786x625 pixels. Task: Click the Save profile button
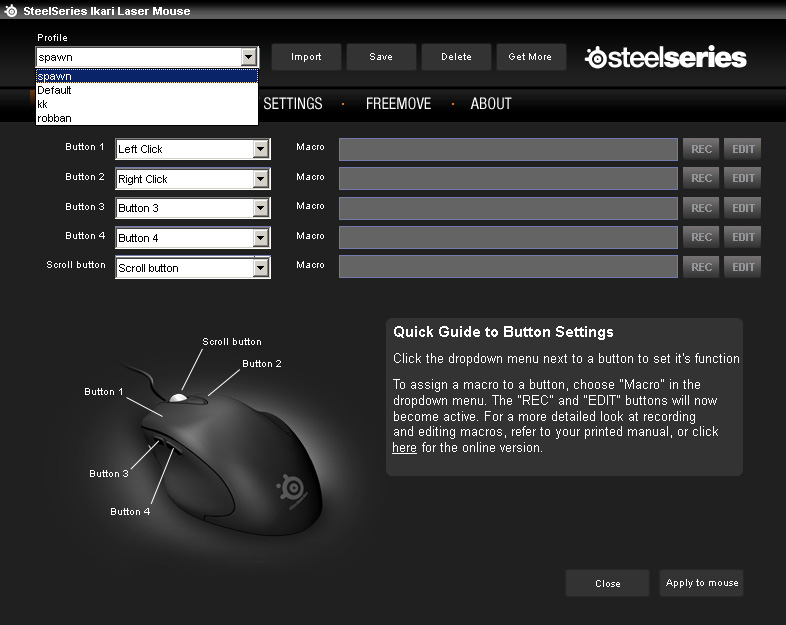[x=381, y=57]
